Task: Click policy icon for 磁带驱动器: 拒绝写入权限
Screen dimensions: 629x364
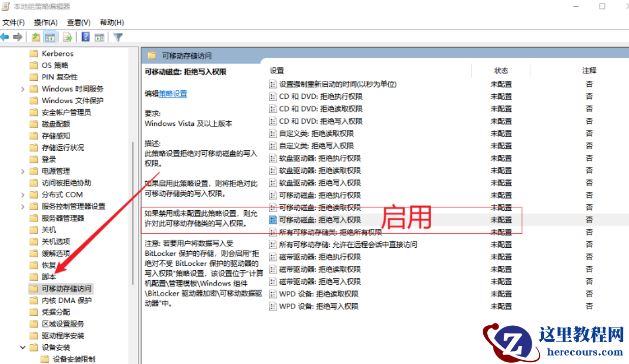Action: pyautogui.click(x=273, y=282)
